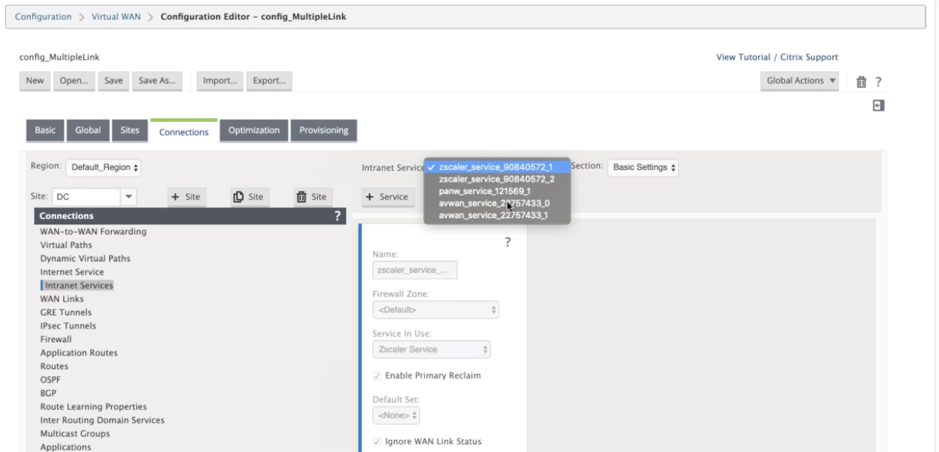
Task: Open the Global Actions dropdown
Action: click(799, 81)
